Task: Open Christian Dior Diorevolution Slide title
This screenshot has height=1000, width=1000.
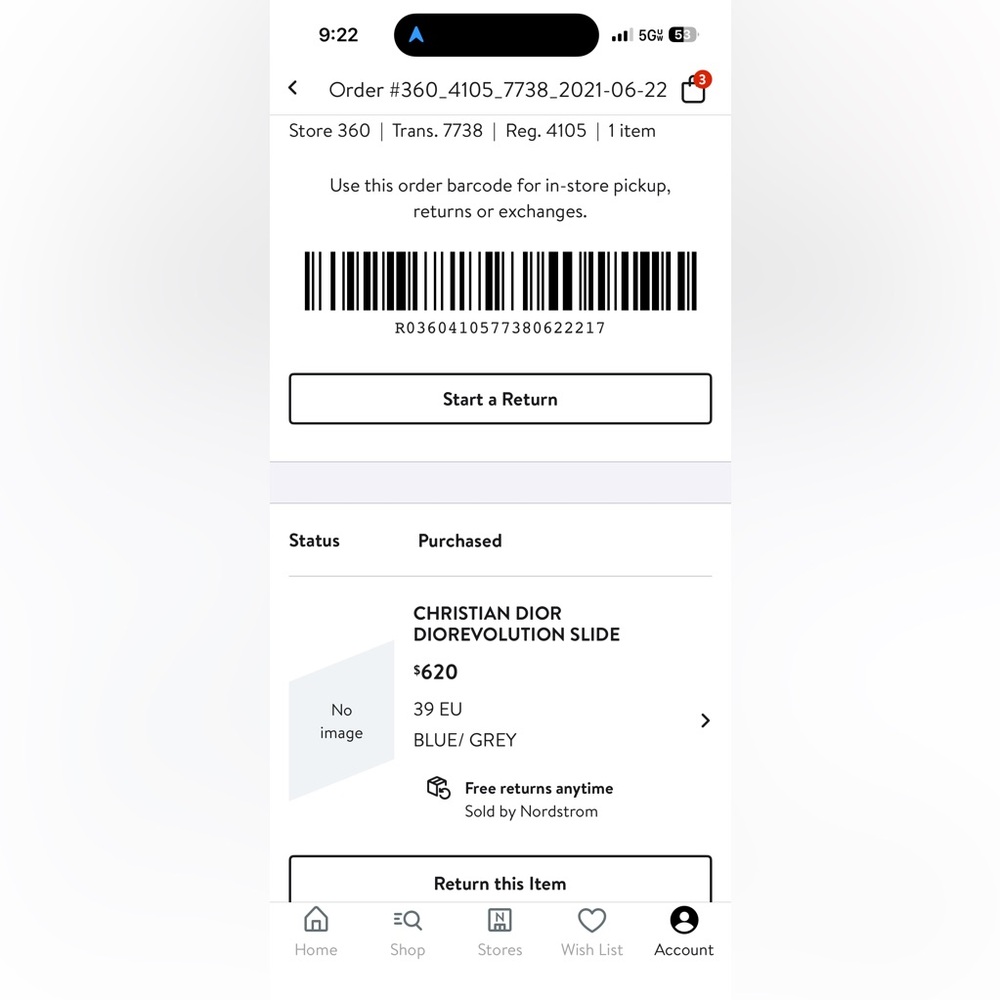Action: click(516, 623)
